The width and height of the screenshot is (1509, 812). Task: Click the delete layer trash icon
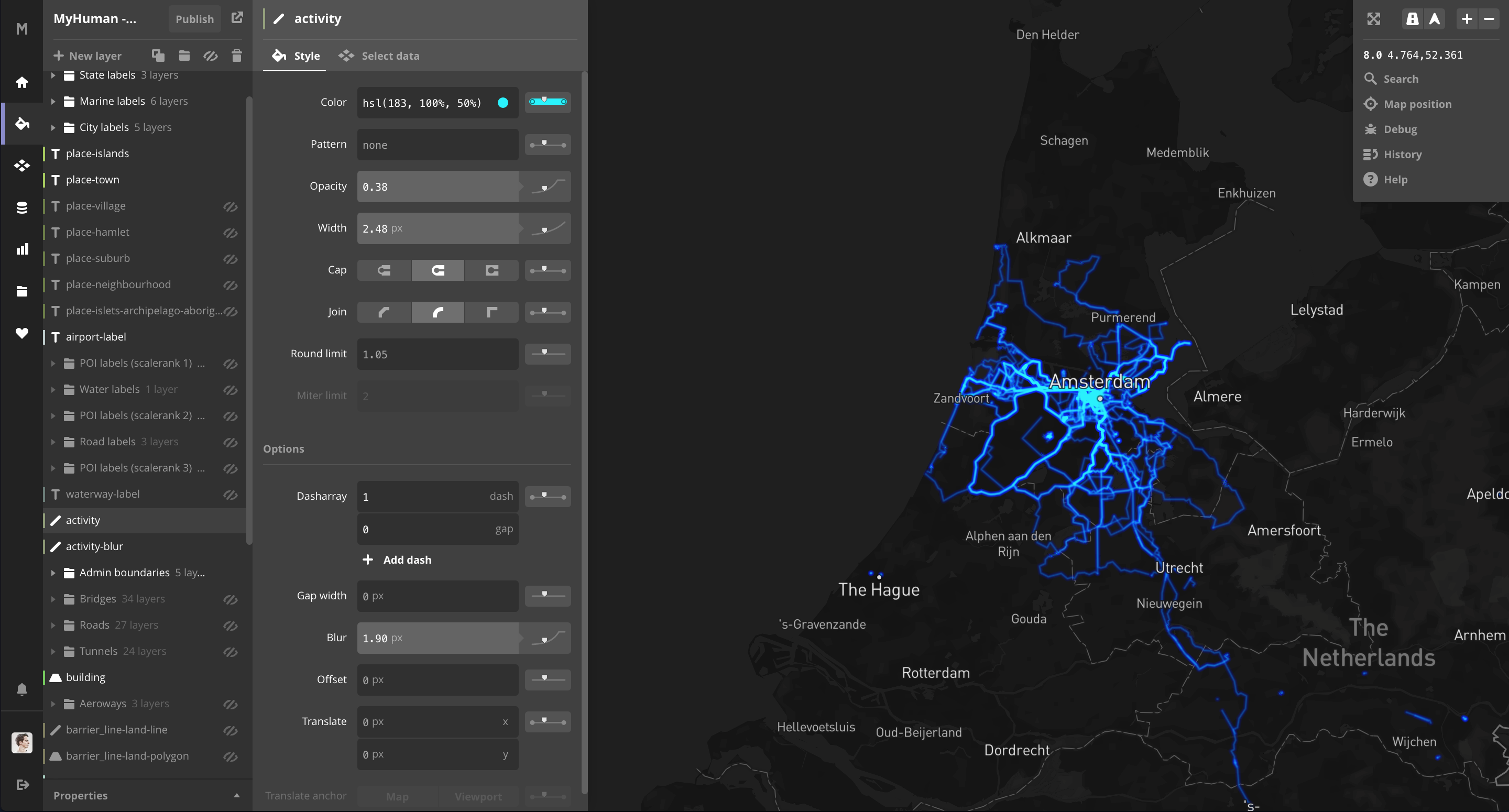[237, 56]
